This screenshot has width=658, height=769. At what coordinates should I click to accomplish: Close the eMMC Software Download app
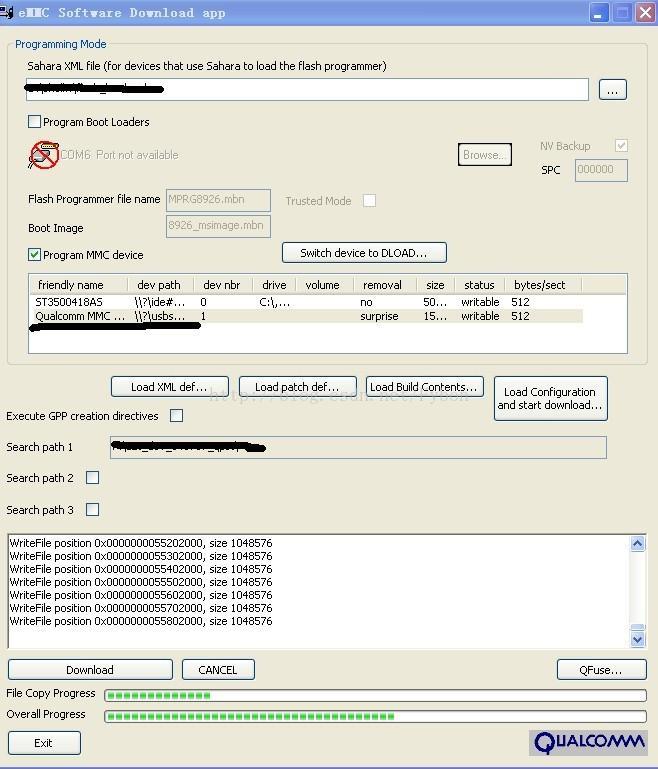(646, 13)
